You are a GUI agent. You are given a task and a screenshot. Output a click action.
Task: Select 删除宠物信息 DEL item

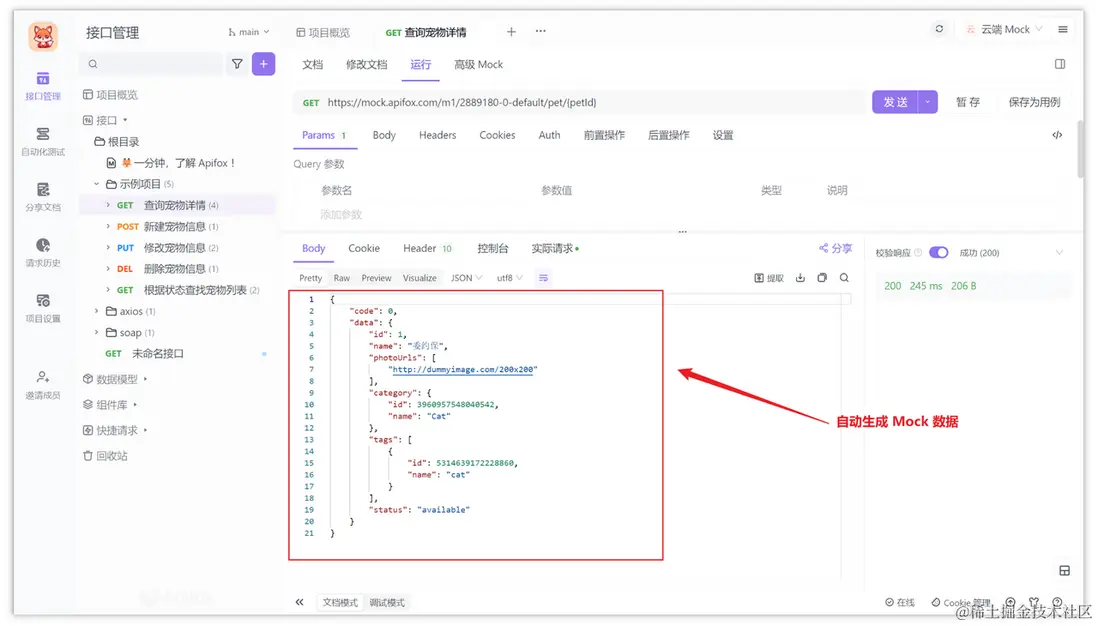click(178, 269)
